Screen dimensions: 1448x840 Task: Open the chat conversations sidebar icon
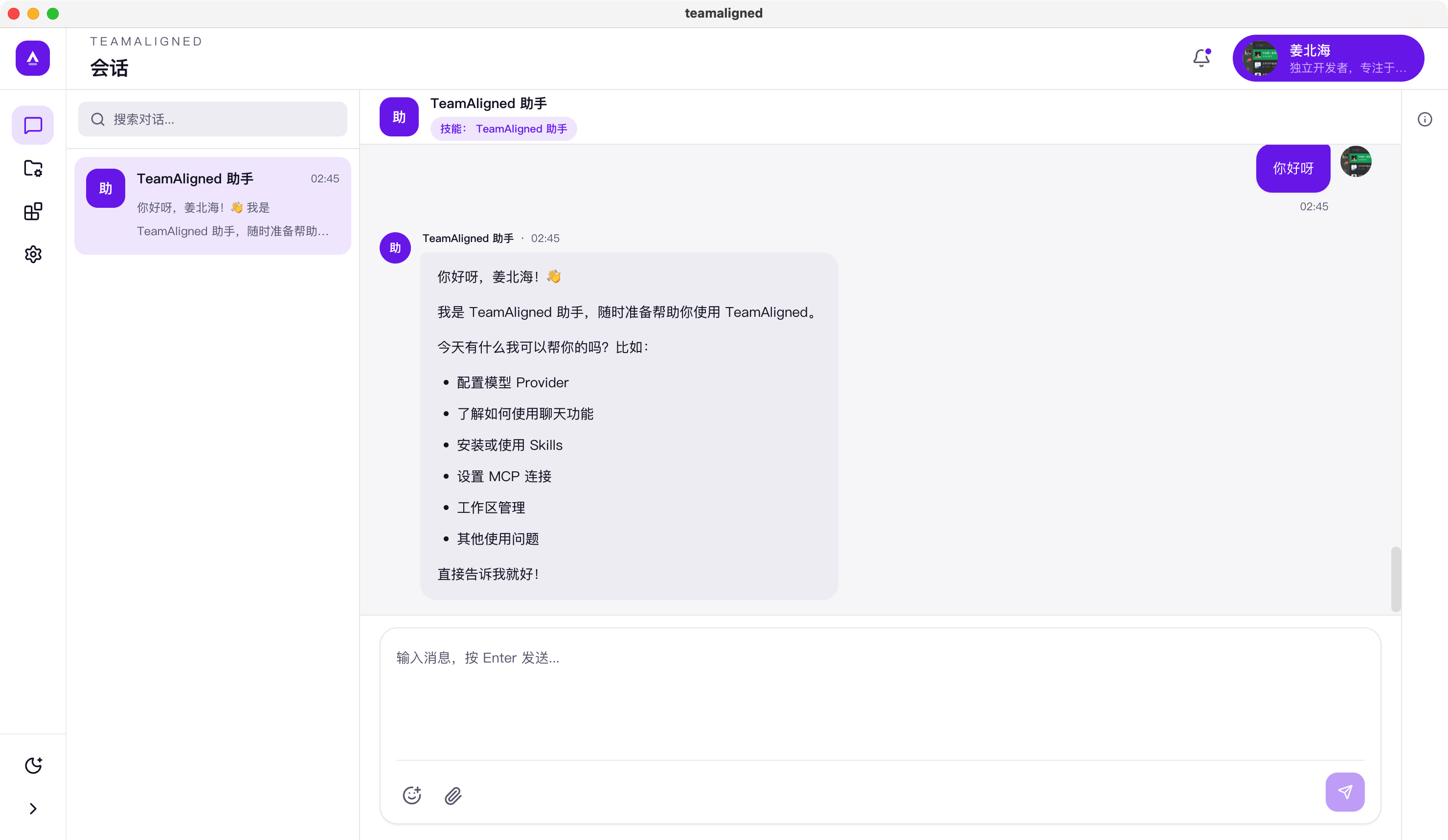pos(33,125)
